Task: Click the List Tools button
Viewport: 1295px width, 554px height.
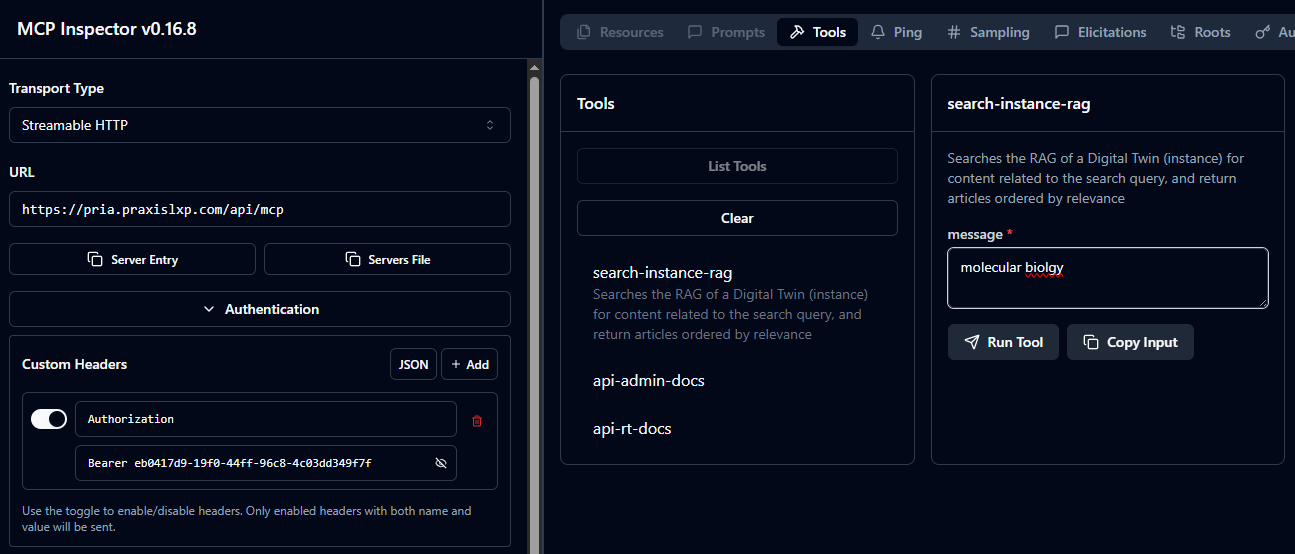Action: tap(737, 166)
